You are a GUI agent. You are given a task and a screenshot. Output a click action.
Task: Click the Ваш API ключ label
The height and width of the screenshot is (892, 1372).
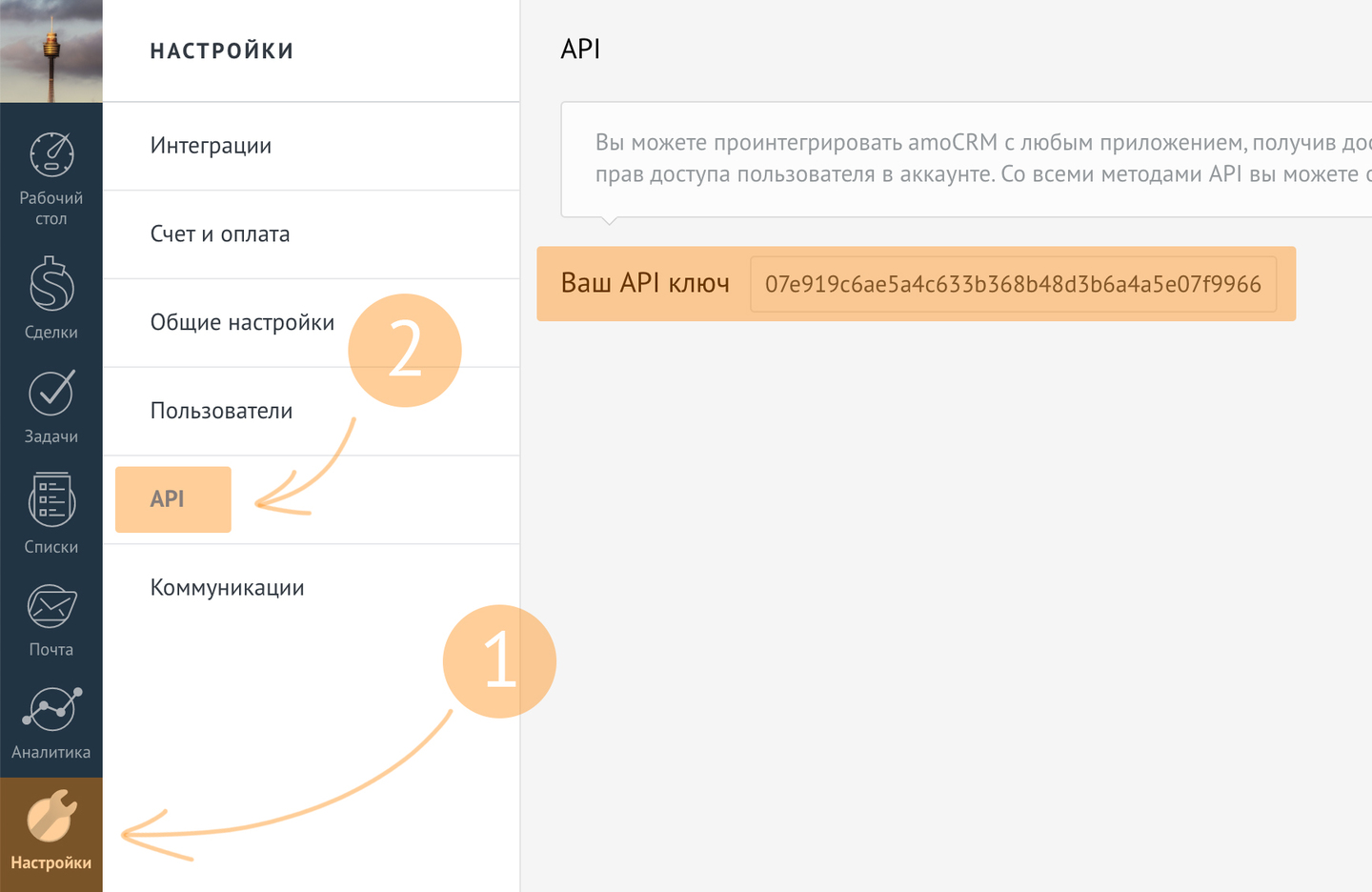pyautogui.click(x=645, y=284)
